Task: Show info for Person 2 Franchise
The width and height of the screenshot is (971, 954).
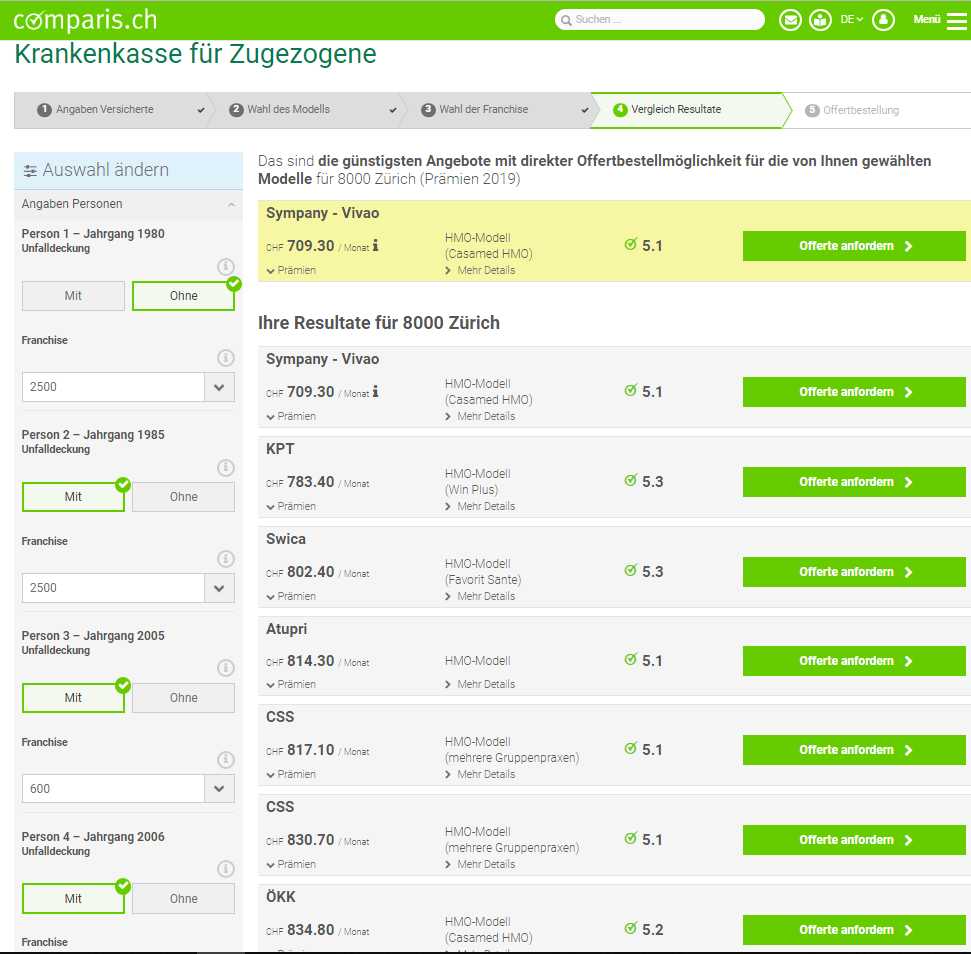Action: pyautogui.click(x=225, y=559)
